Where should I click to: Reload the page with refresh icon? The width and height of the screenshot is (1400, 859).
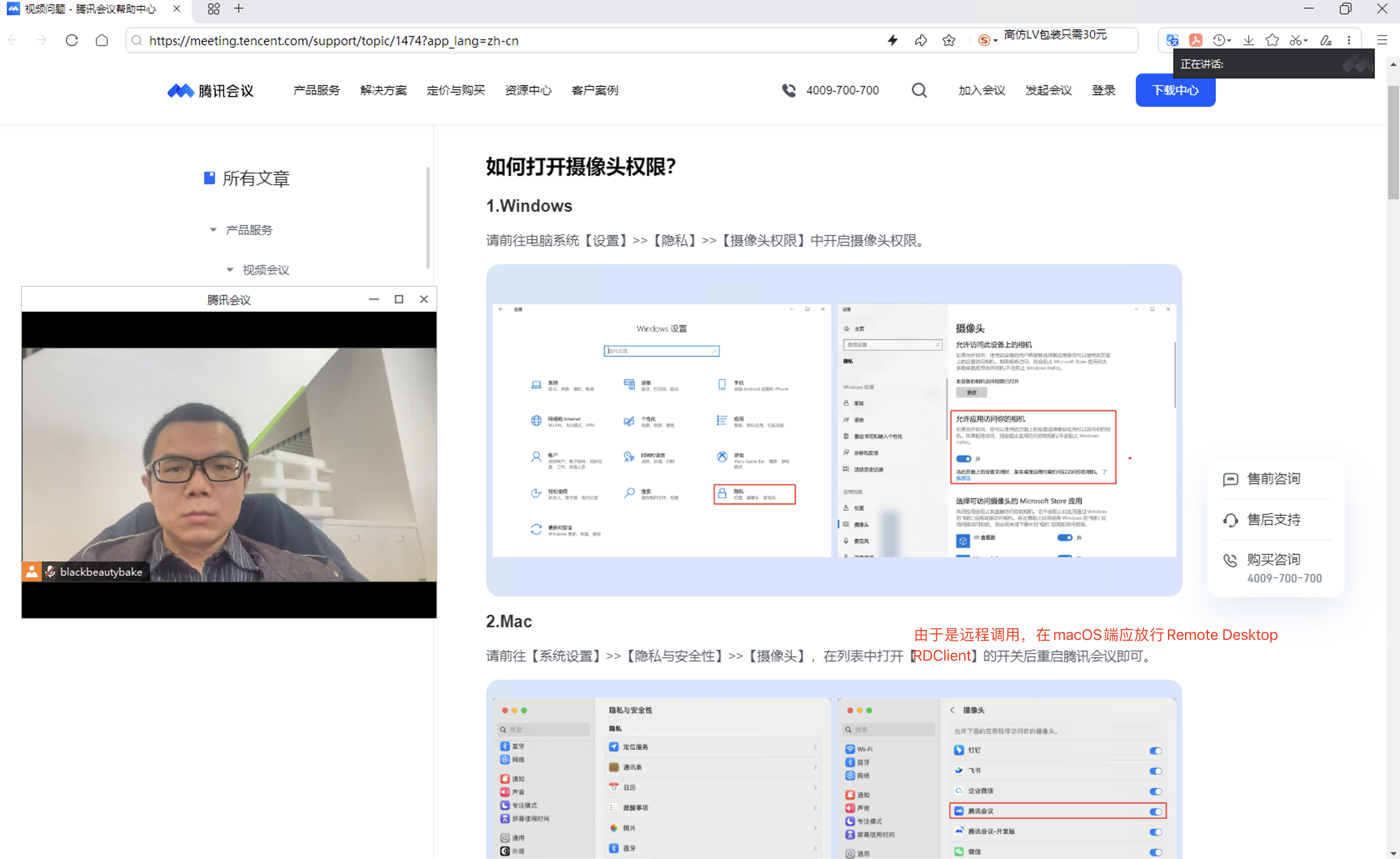[x=72, y=40]
